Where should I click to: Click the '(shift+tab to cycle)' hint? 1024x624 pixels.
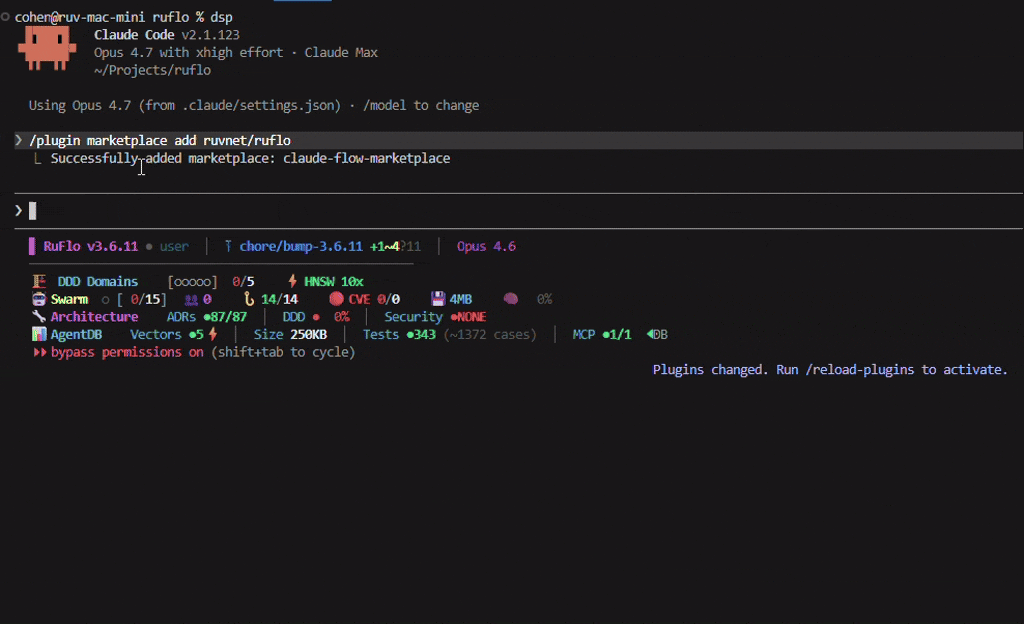283,352
